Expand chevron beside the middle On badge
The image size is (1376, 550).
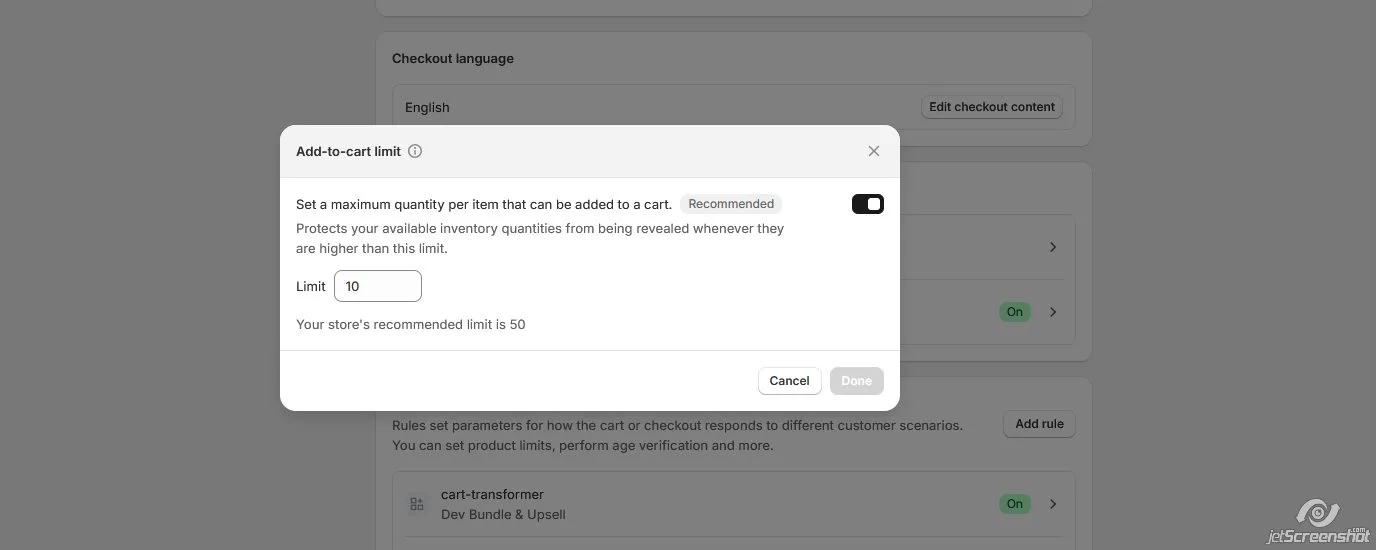tap(1053, 312)
